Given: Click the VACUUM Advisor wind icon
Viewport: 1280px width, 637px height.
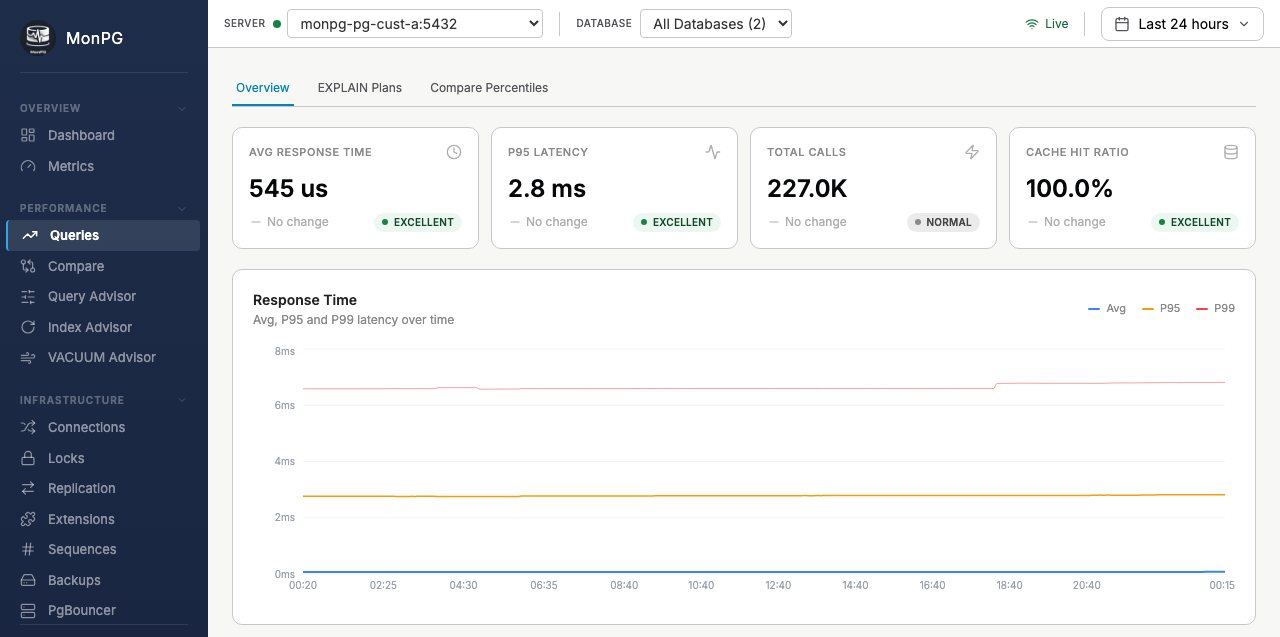Looking at the screenshot, I should pos(28,357).
